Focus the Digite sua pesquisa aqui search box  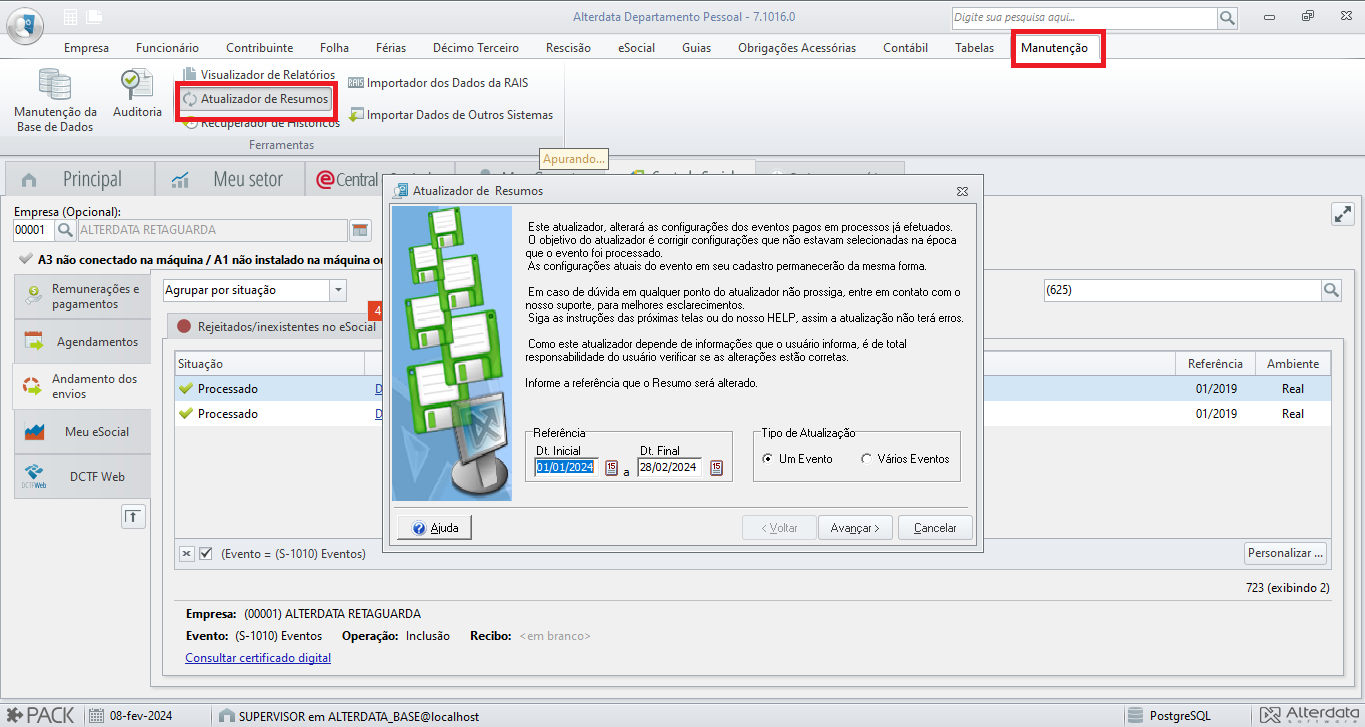pos(1084,18)
